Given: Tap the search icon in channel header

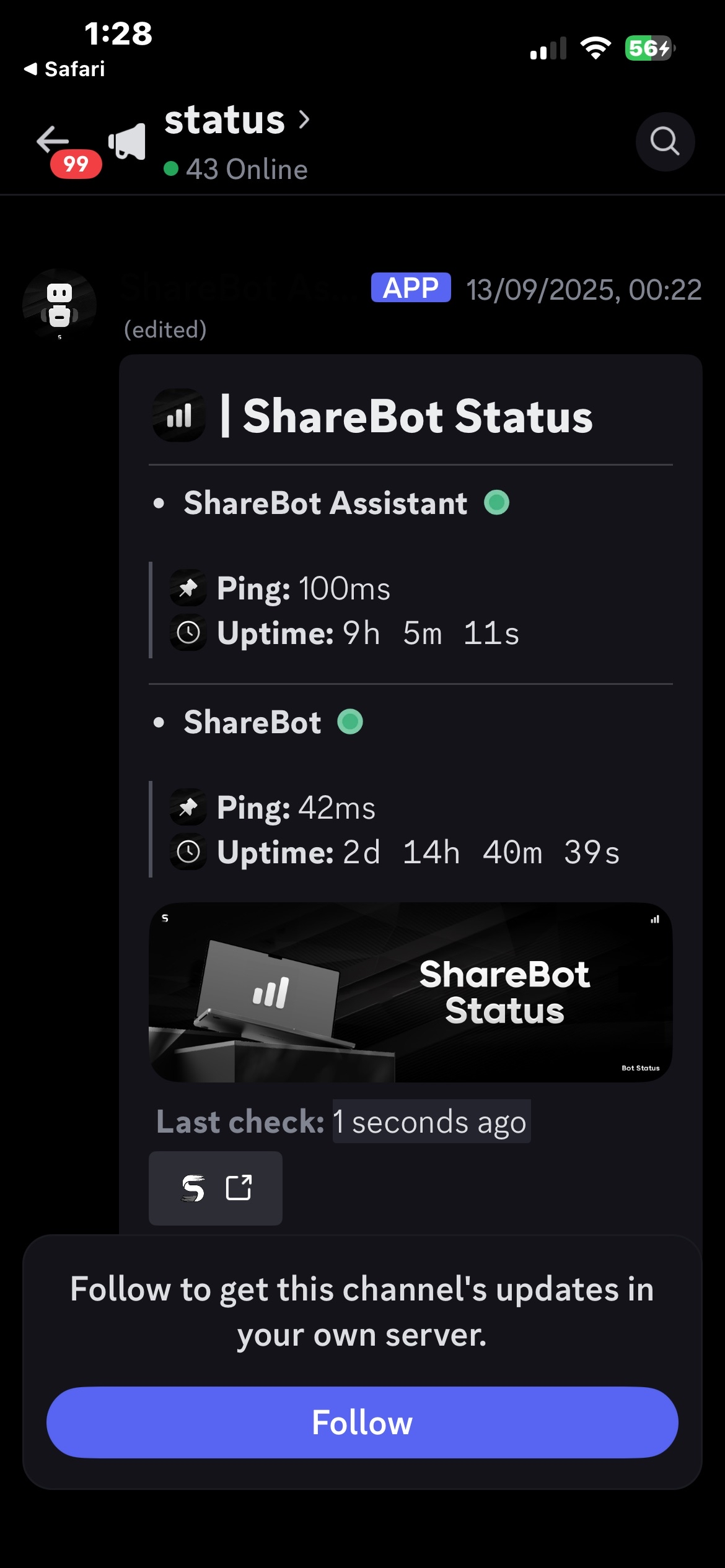Looking at the screenshot, I should coord(665,141).
